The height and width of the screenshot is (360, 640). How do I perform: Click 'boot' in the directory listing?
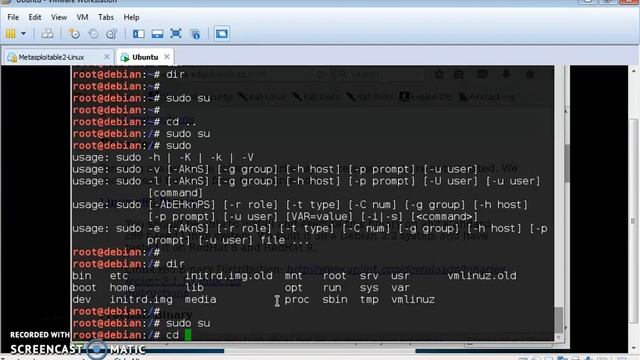(x=84, y=288)
